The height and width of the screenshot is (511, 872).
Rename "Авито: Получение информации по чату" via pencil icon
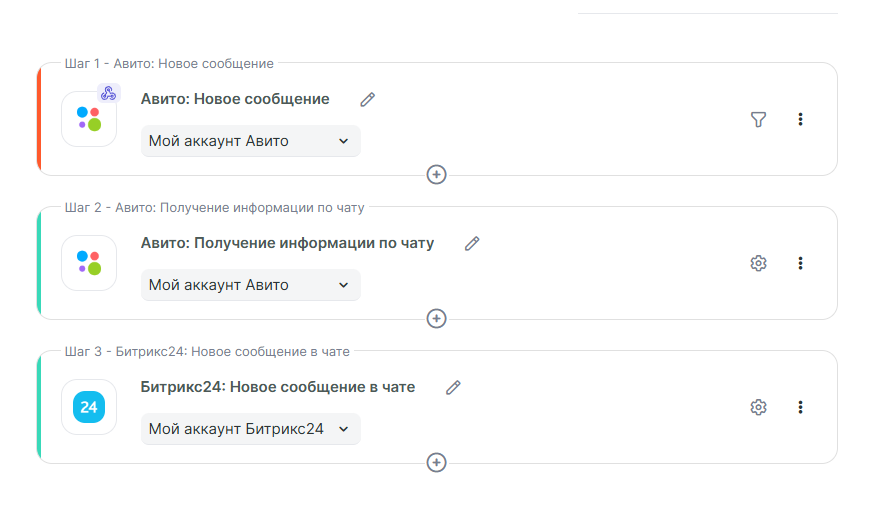click(x=472, y=243)
